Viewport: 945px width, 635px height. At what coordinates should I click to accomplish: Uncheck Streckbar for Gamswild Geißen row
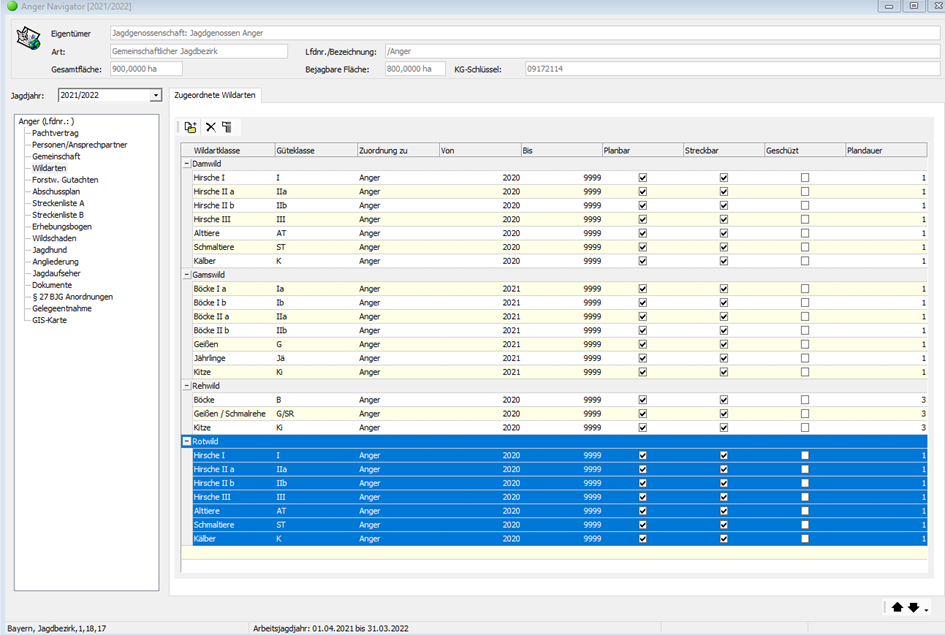[724, 344]
